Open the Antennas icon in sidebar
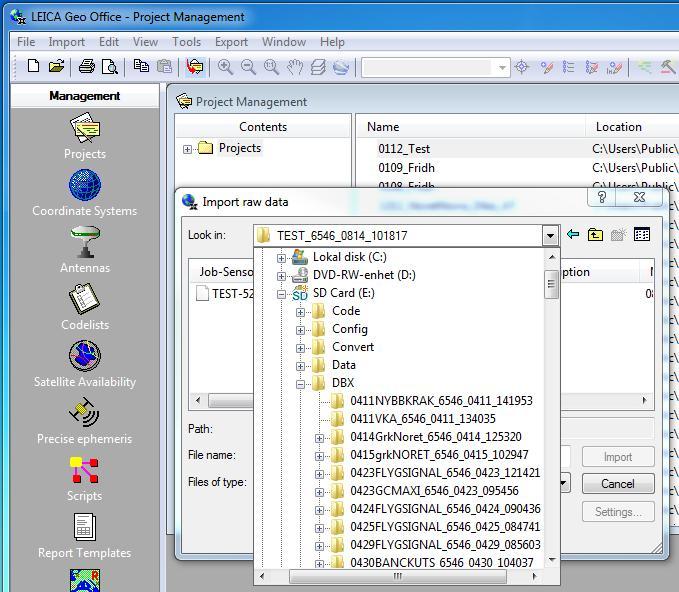 pyautogui.click(x=85, y=242)
